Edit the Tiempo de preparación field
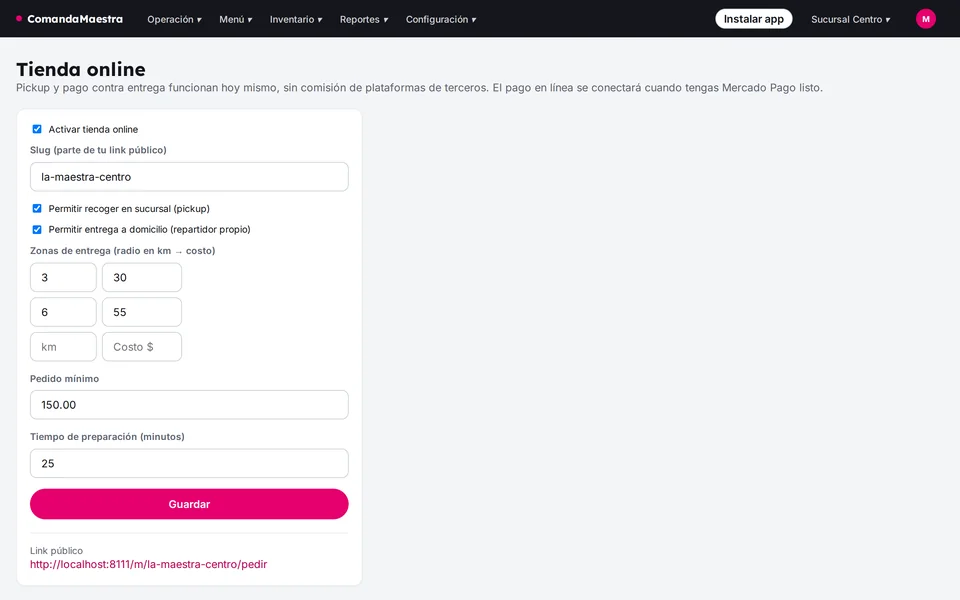The height and width of the screenshot is (600, 960). point(189,463)
